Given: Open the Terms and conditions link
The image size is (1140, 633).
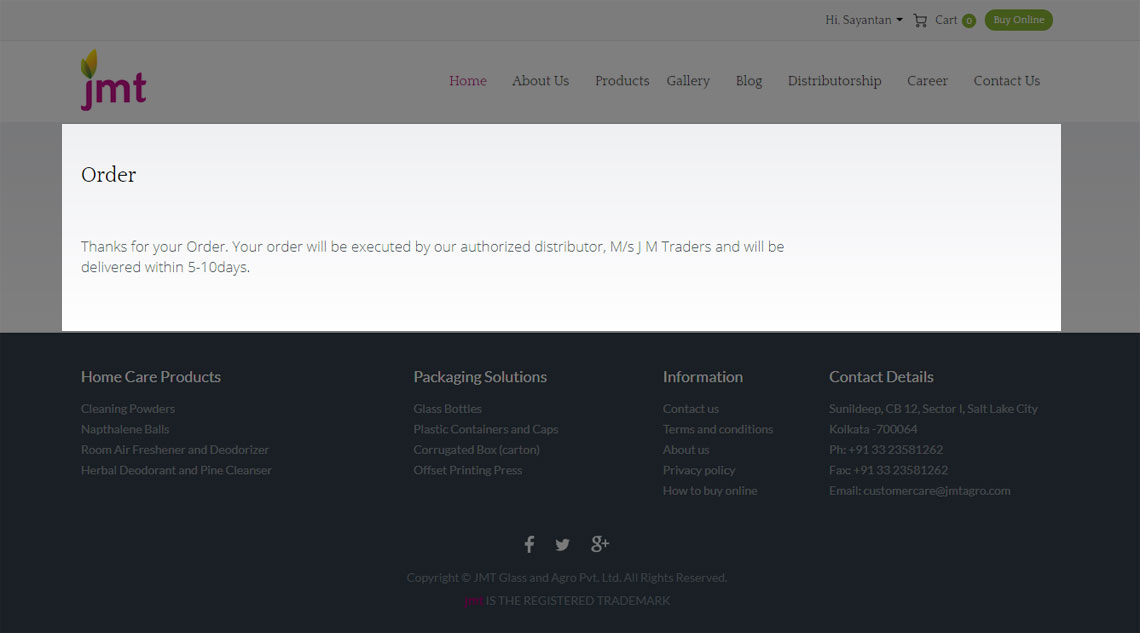Looking at the screenshot, I should (717, 429).
